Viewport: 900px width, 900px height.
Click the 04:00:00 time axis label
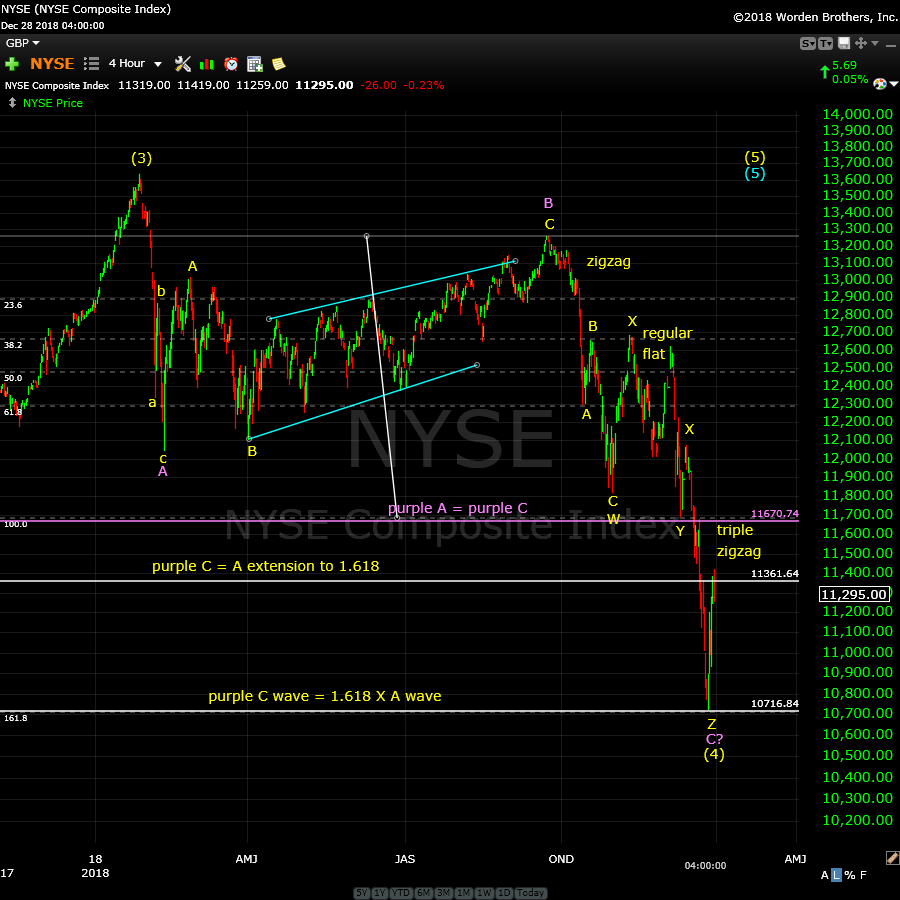click(705, 866)
